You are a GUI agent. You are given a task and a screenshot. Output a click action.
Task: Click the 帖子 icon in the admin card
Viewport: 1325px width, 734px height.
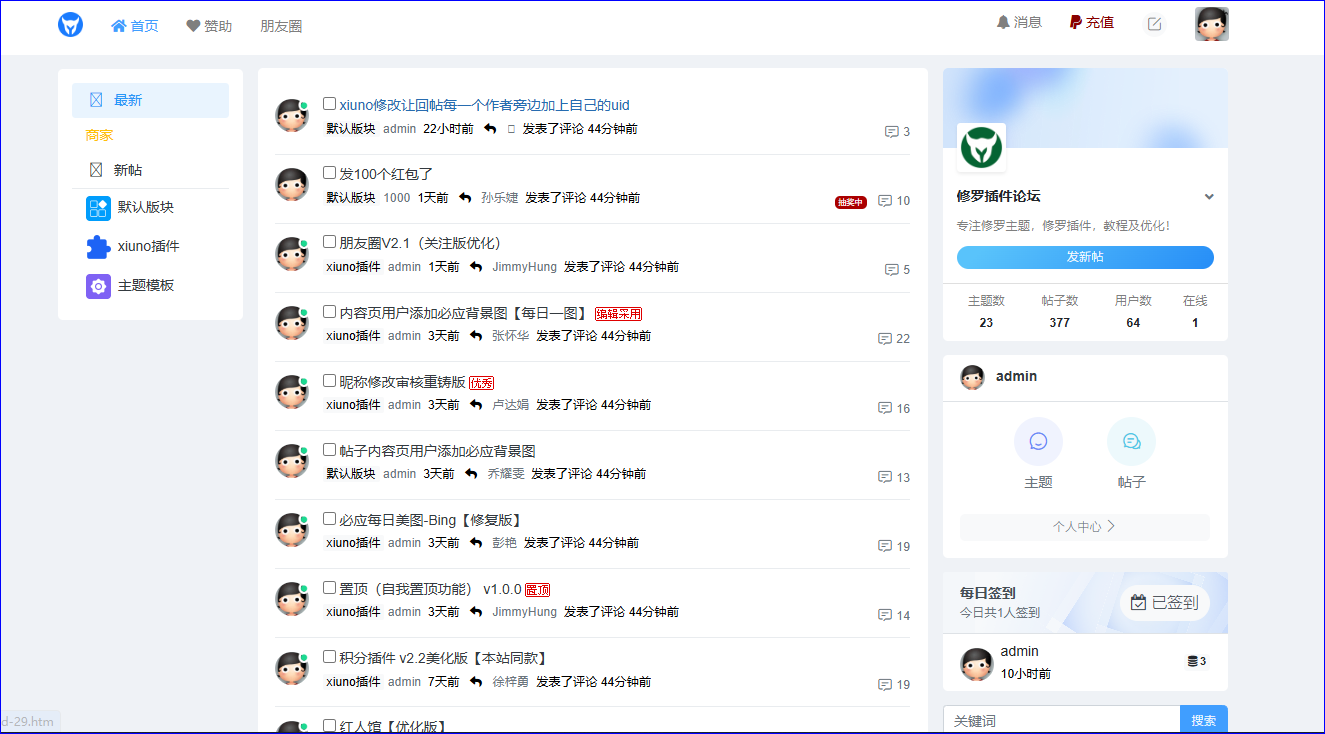tap(1131, 441)
